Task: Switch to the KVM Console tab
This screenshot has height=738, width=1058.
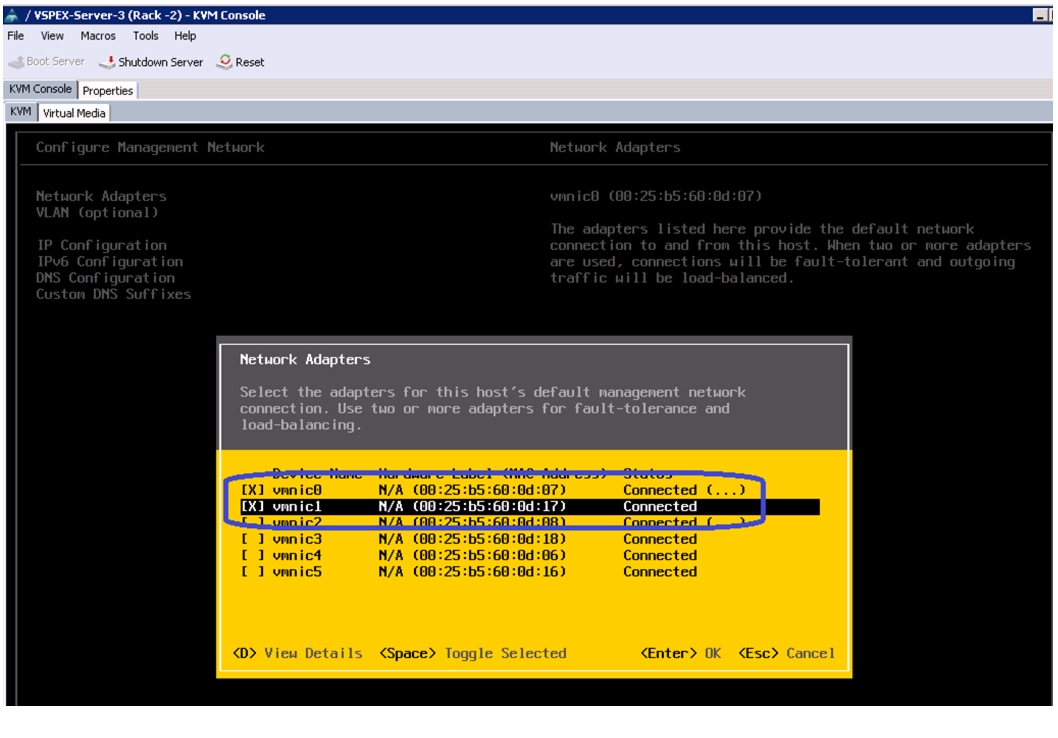Action: pos(40,89)
